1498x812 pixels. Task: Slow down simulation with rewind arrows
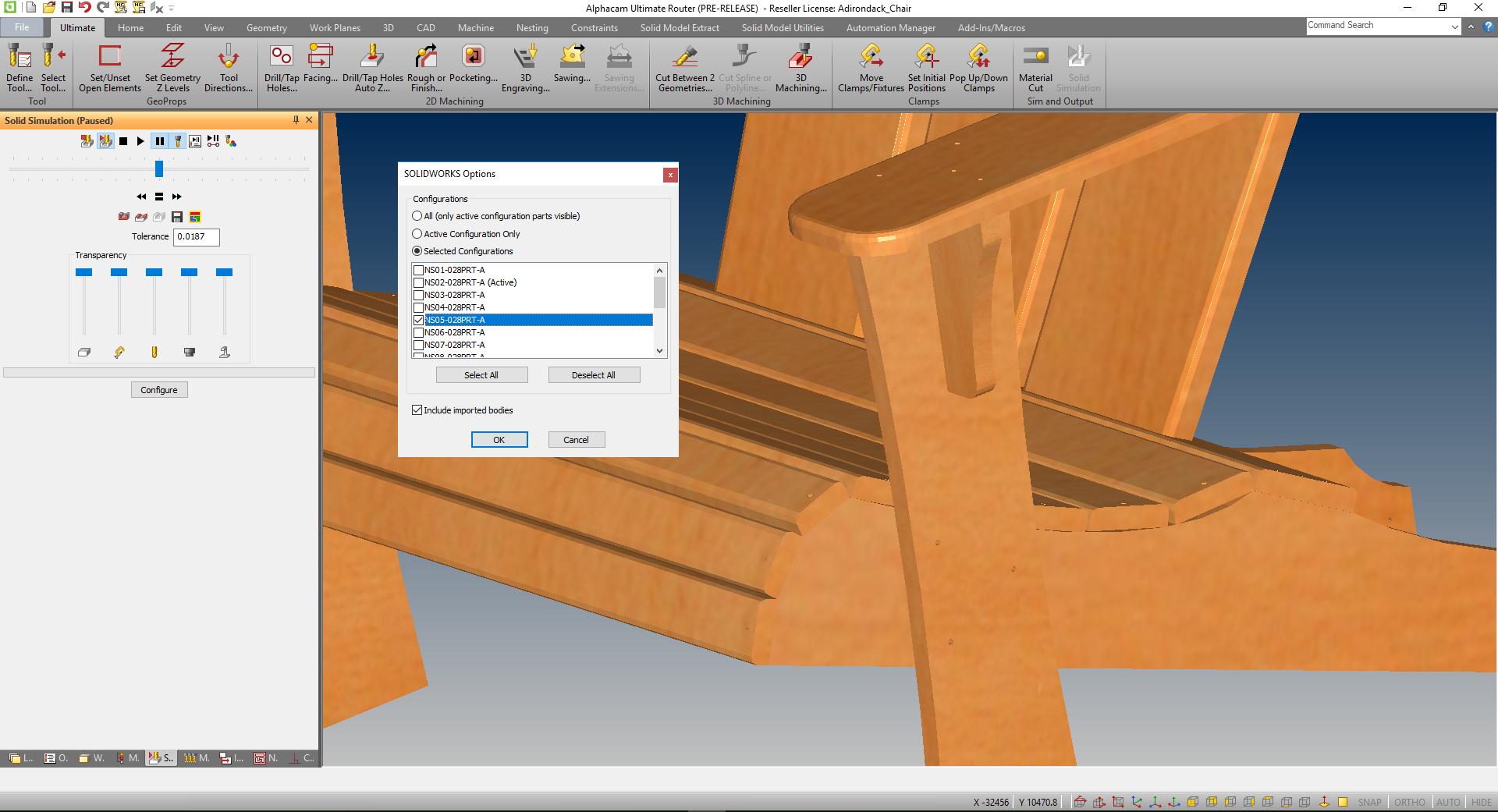point(141,197)
